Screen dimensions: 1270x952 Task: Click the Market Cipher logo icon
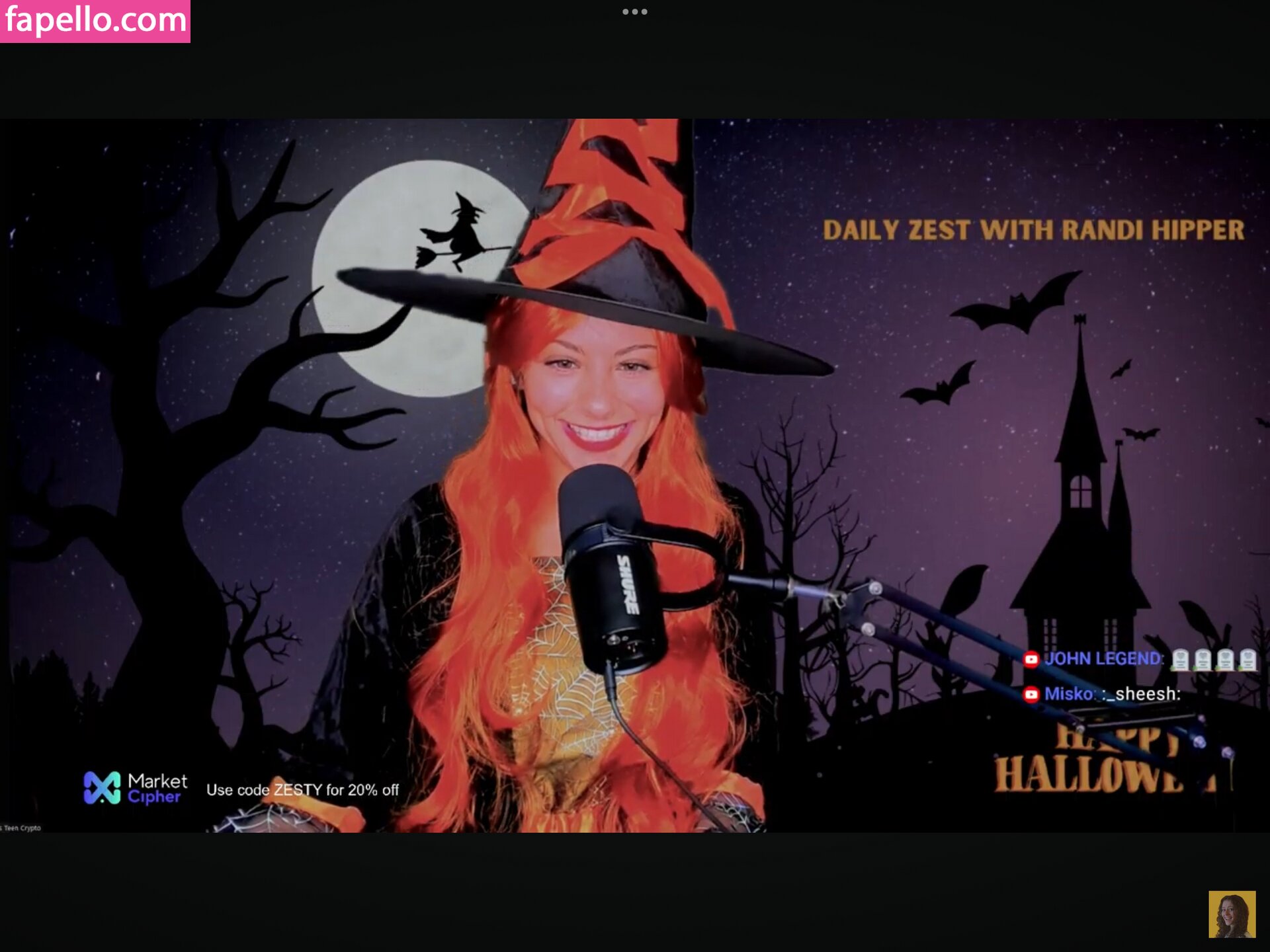(x=102, y=788)
